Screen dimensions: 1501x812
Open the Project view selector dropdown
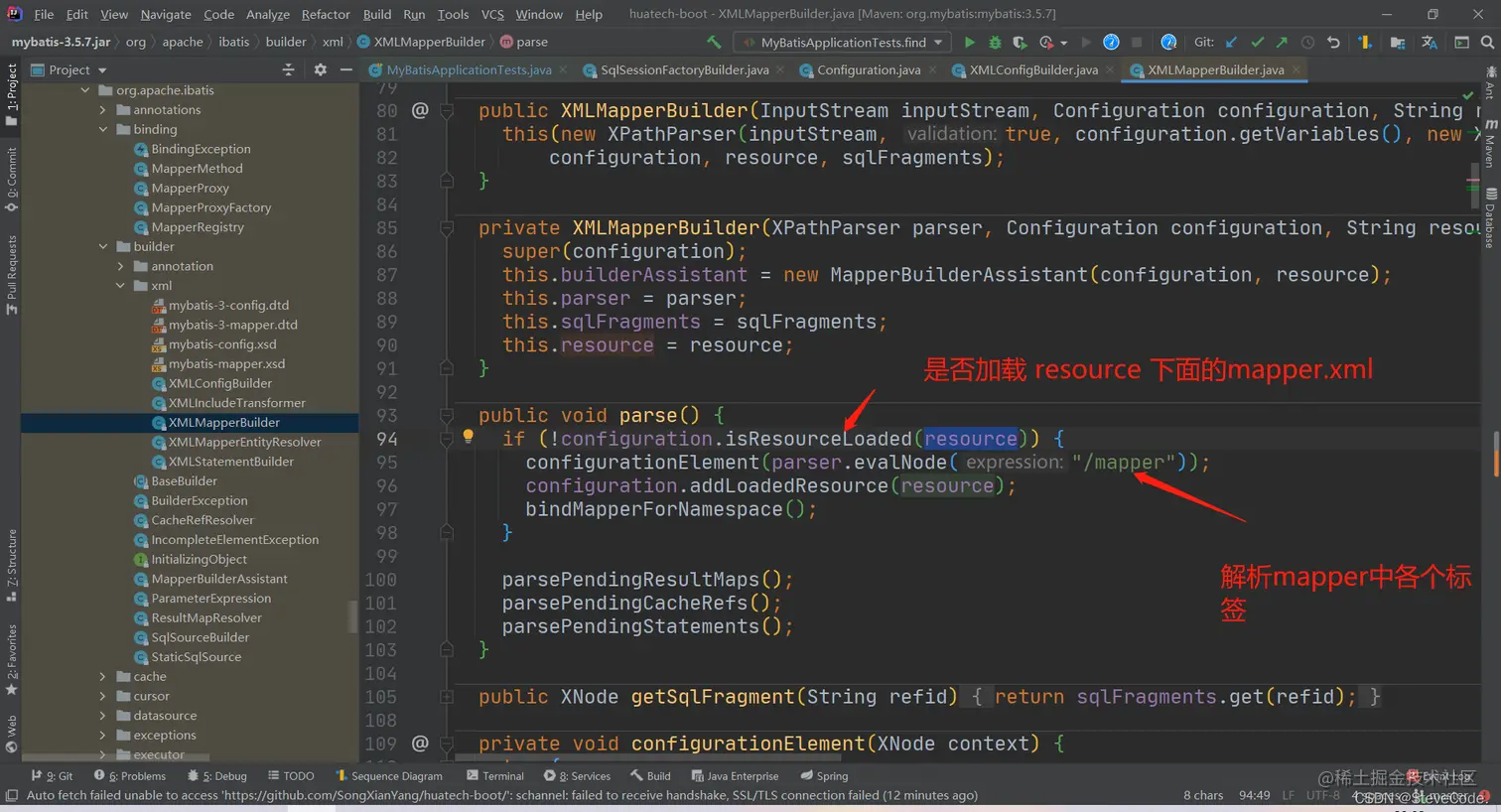69,69
